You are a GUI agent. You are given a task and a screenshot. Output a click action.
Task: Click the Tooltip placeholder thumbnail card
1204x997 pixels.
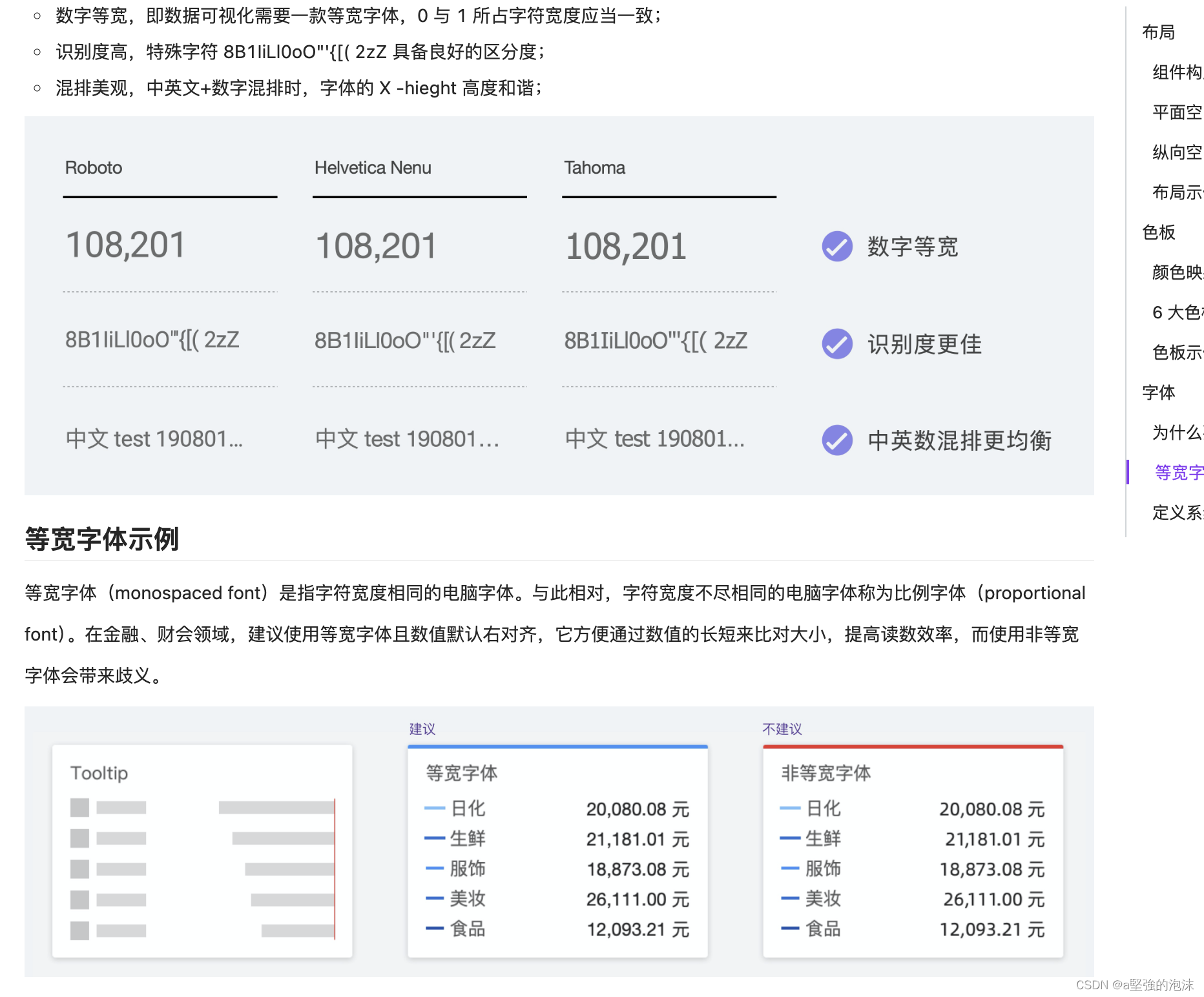202,851
